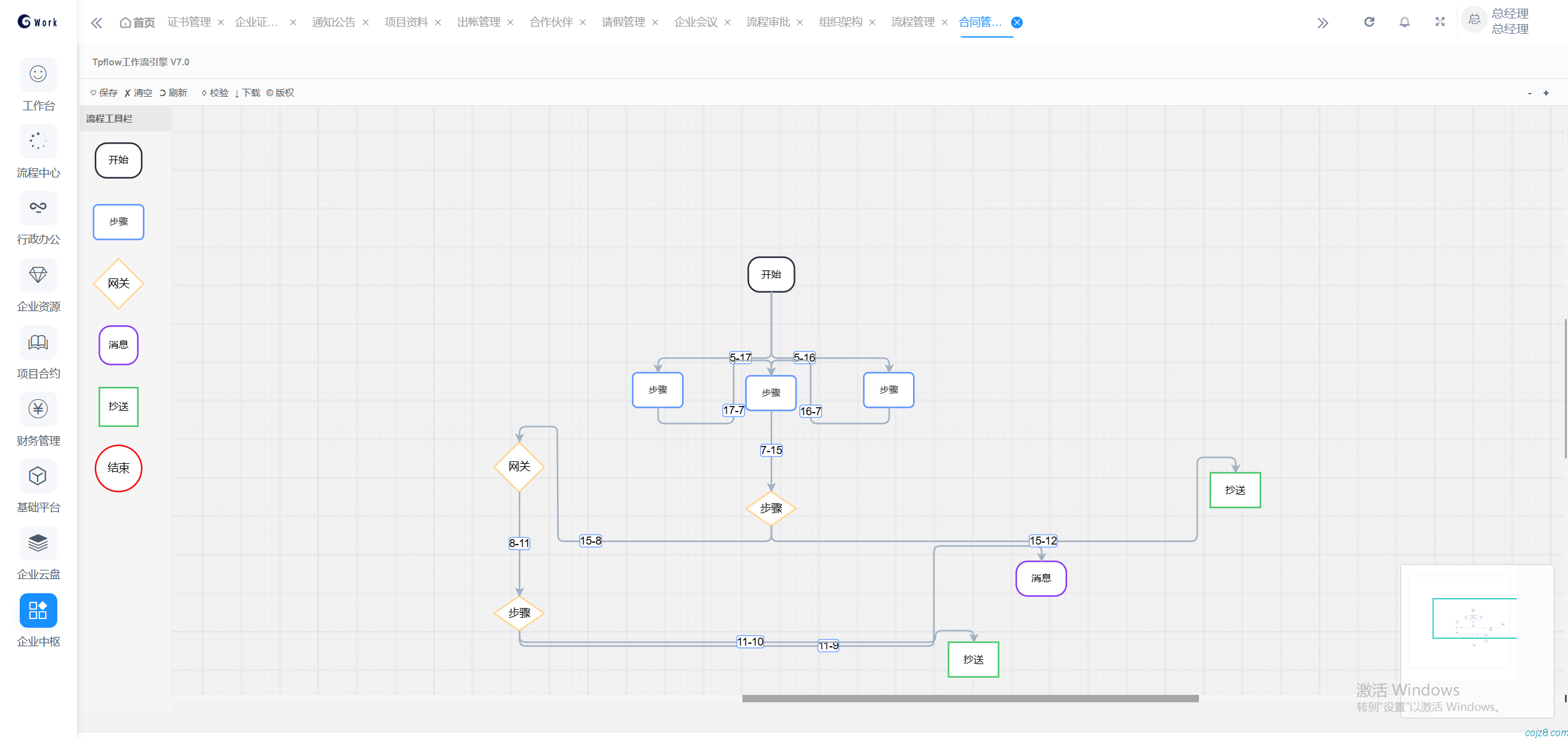Expand more tabs with double right chevron
This screenshot has width=1568, height=738.
pyautogui.click(x=1322, y=23)
